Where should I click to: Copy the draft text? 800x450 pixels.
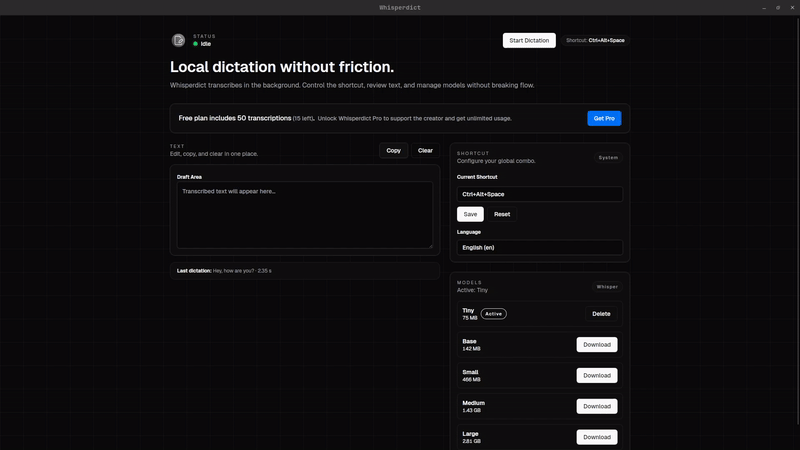pyautogui.click(x=393, y=151)
